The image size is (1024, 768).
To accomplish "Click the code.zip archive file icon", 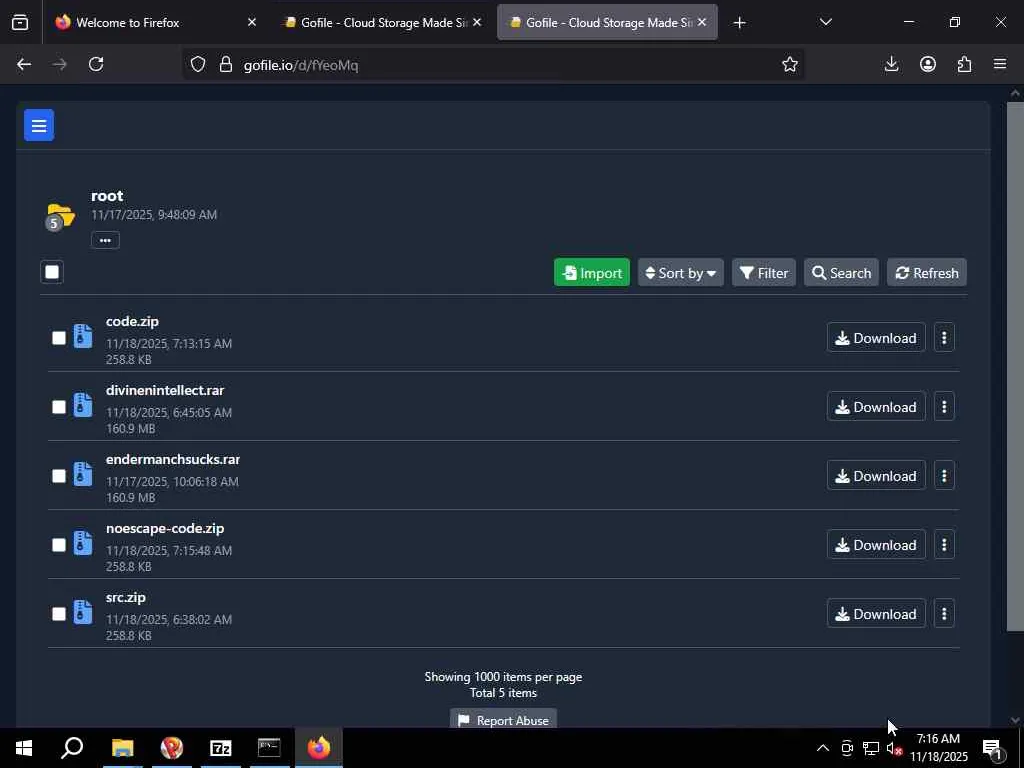I will coord(82,336).
